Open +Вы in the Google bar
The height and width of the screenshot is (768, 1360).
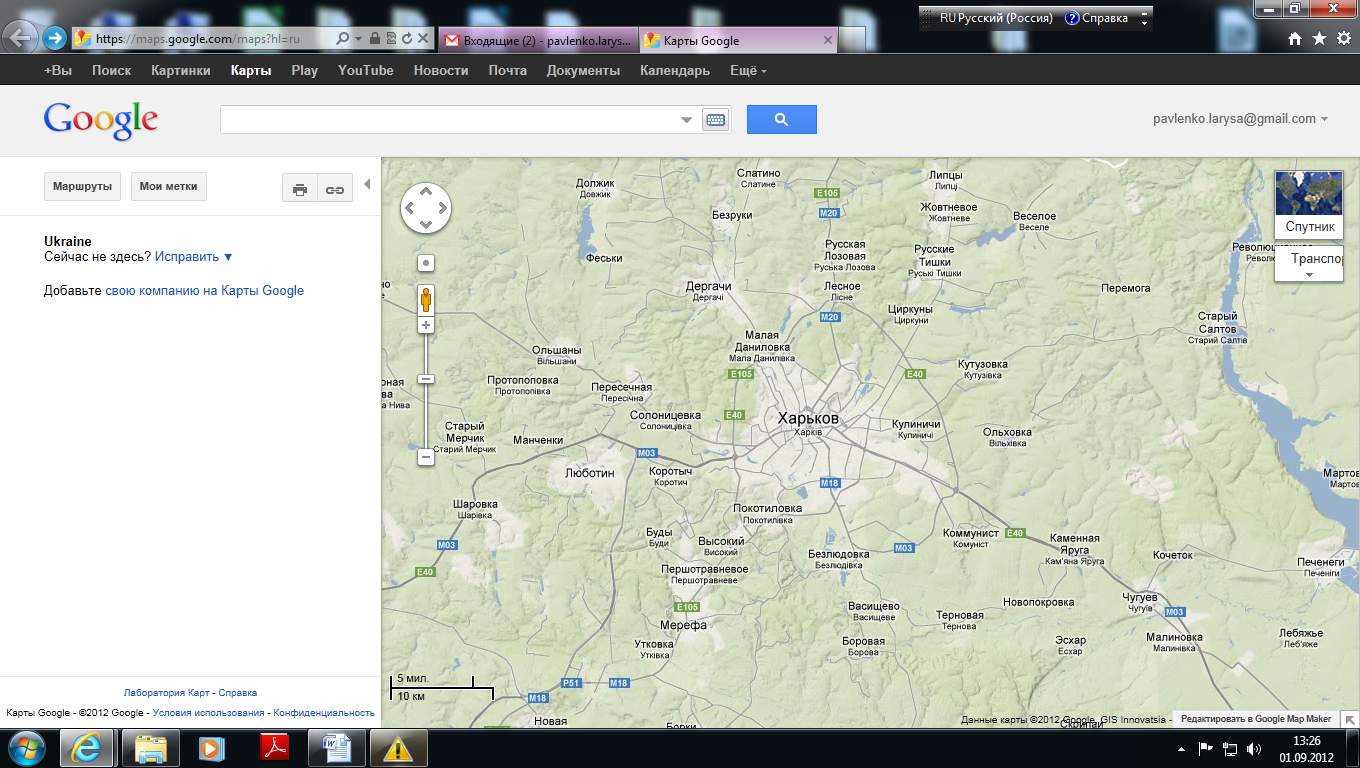click(x=58, y=71)
